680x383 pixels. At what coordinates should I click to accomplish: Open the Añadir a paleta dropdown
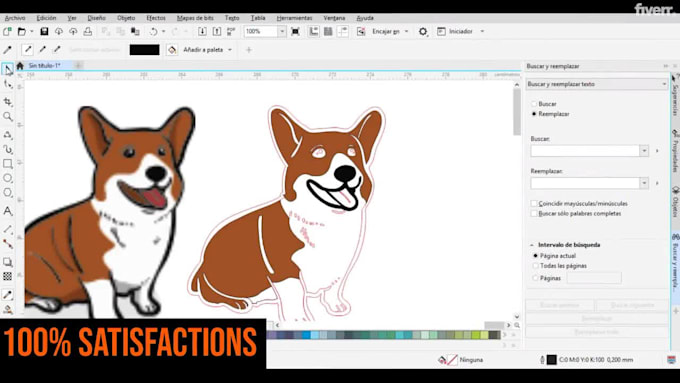230,50
